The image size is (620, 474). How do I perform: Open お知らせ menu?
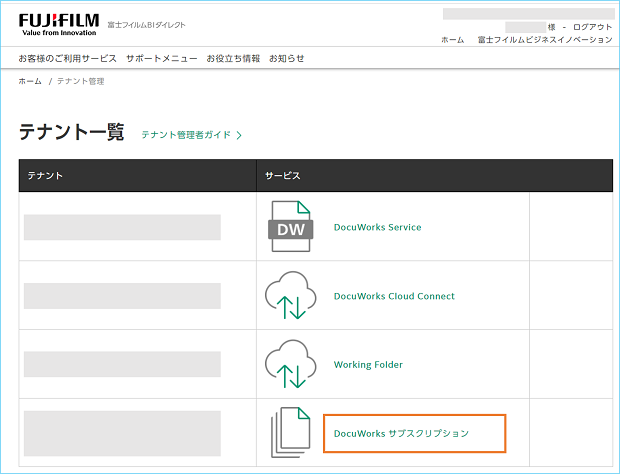pos(287,59)
